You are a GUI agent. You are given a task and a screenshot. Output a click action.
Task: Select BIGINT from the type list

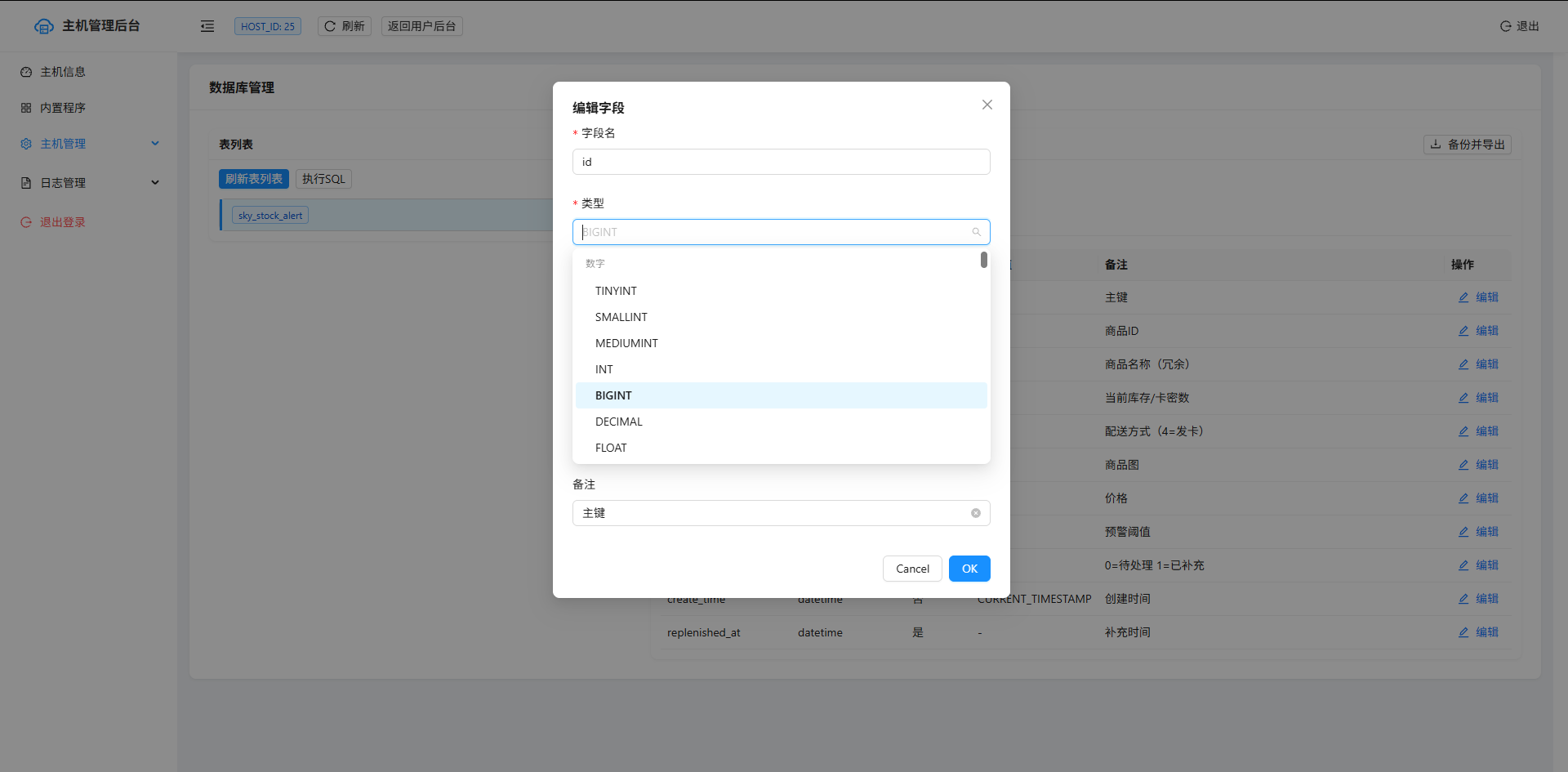[614, 395]
